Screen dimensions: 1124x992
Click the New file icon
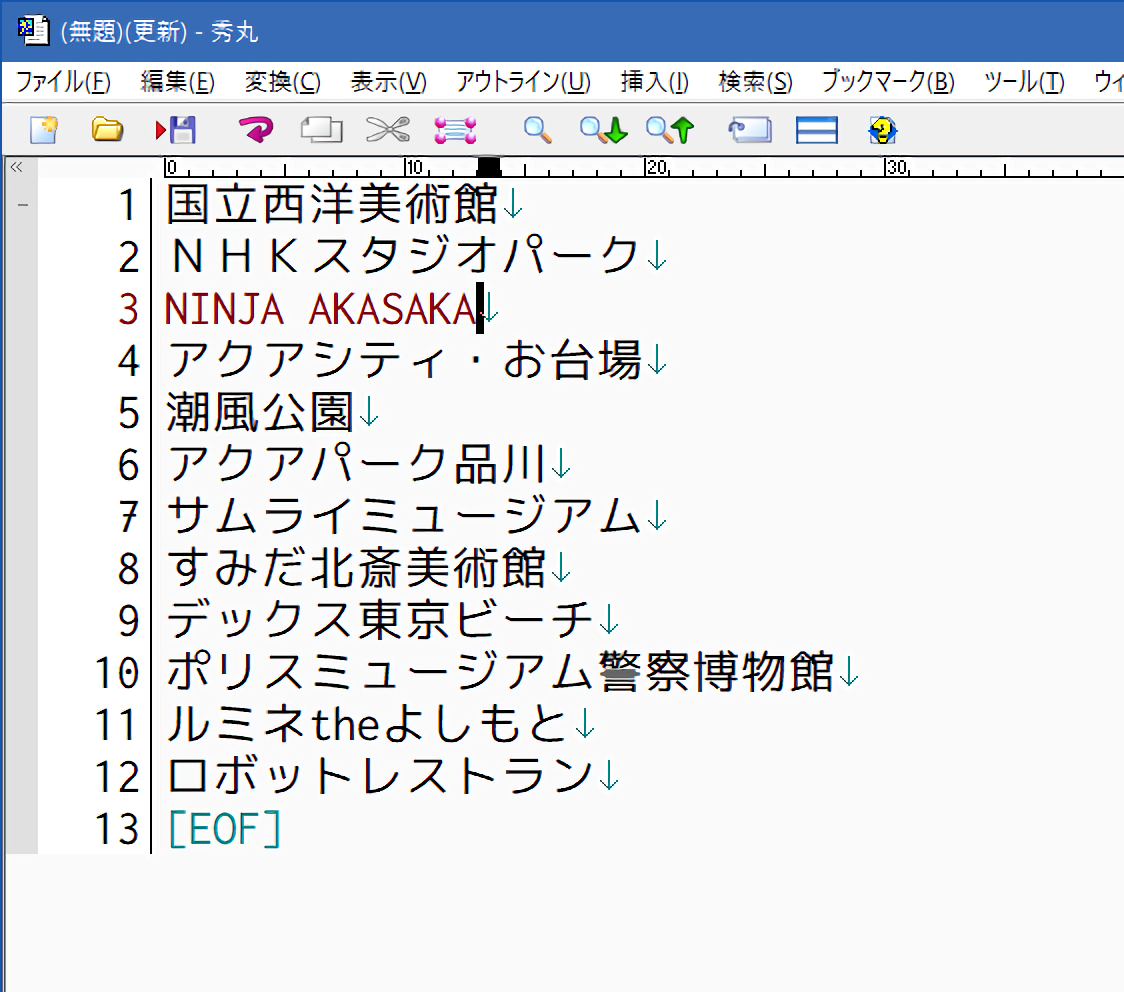[43, 129]
